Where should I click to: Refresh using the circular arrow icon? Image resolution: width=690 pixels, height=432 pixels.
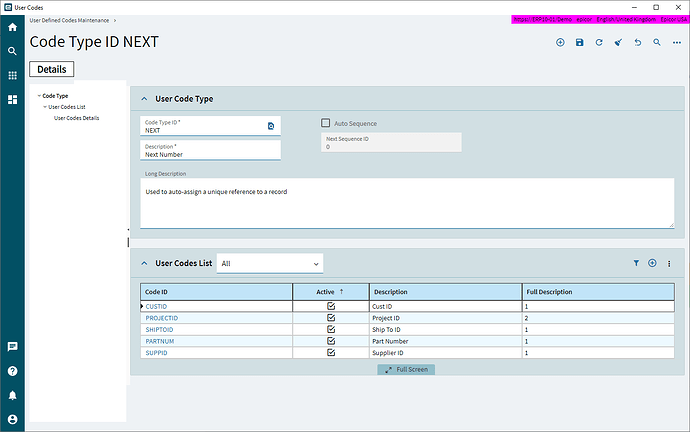point(599,42)
